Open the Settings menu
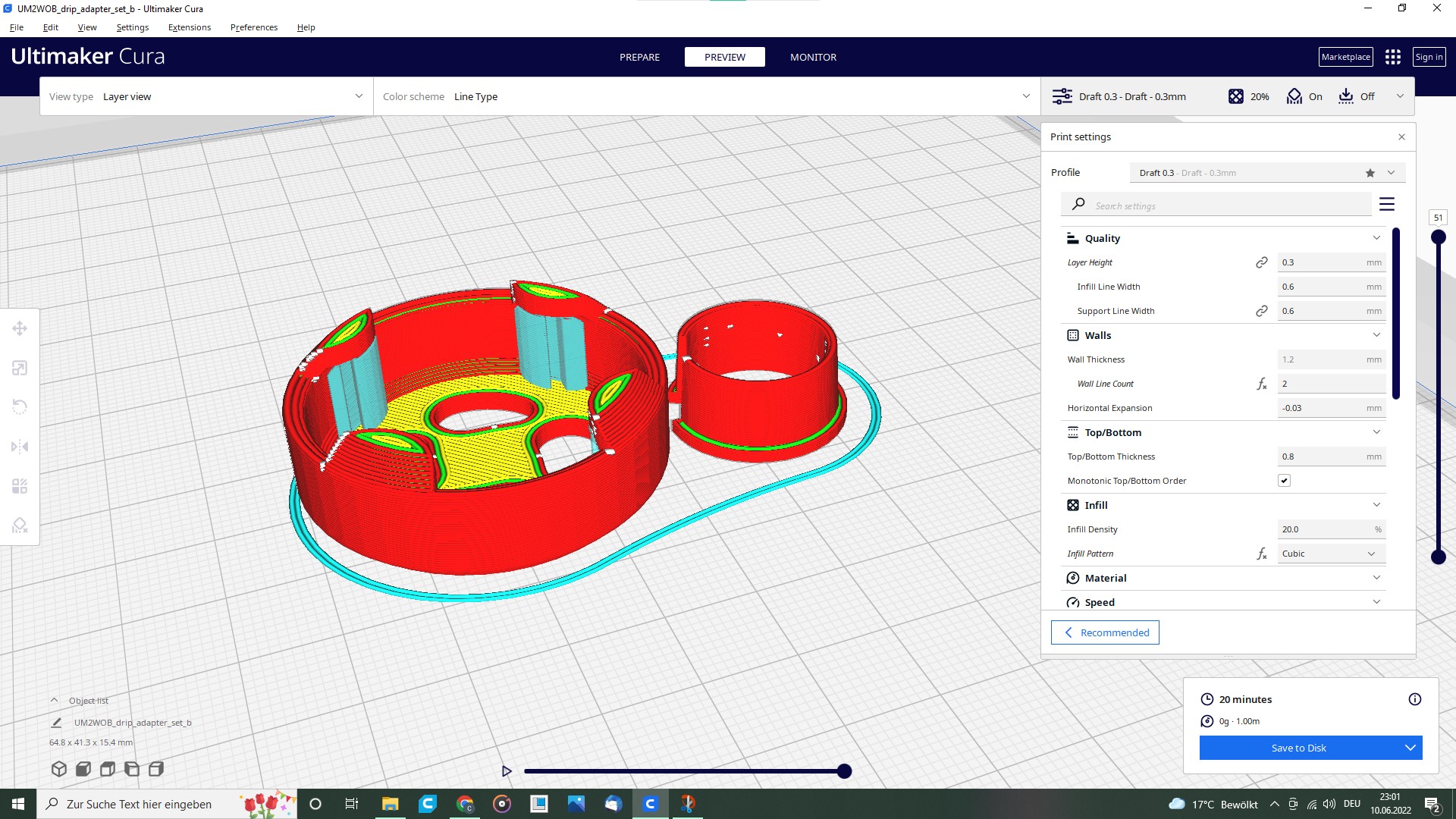This screenshot has width=1456, height=819. [x=133, y=27]
